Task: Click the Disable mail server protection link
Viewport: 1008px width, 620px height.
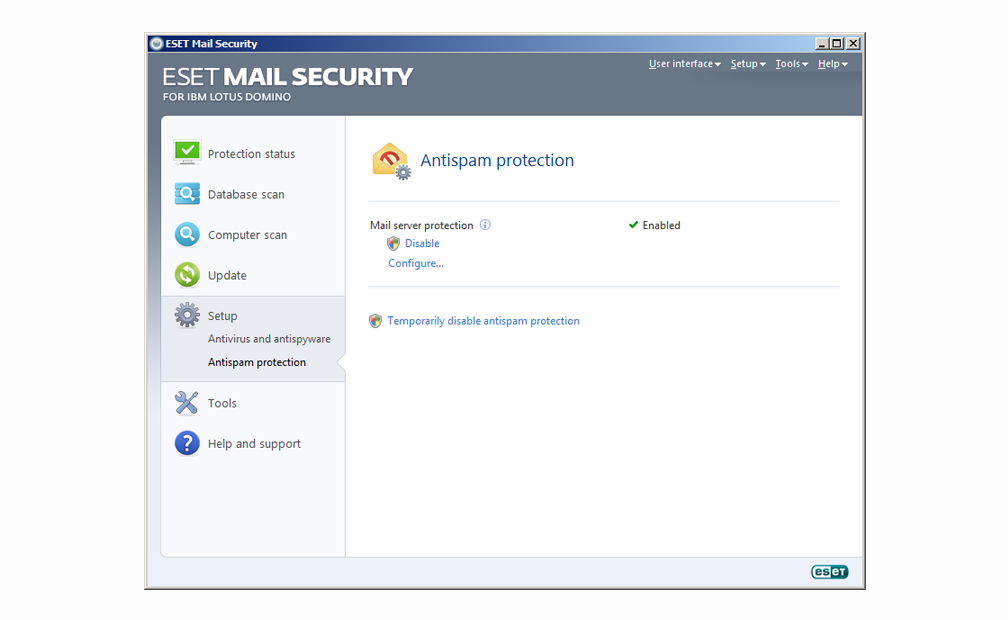Action: pyautogui.click(x=422, y=243)
